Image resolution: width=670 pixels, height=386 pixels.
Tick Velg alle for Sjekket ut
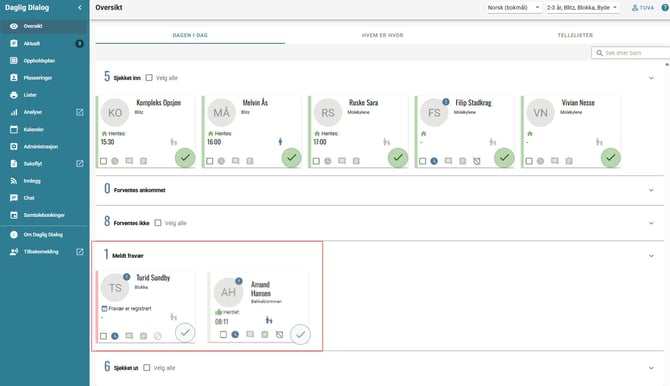pyautogui.click(x=147, y=368)
